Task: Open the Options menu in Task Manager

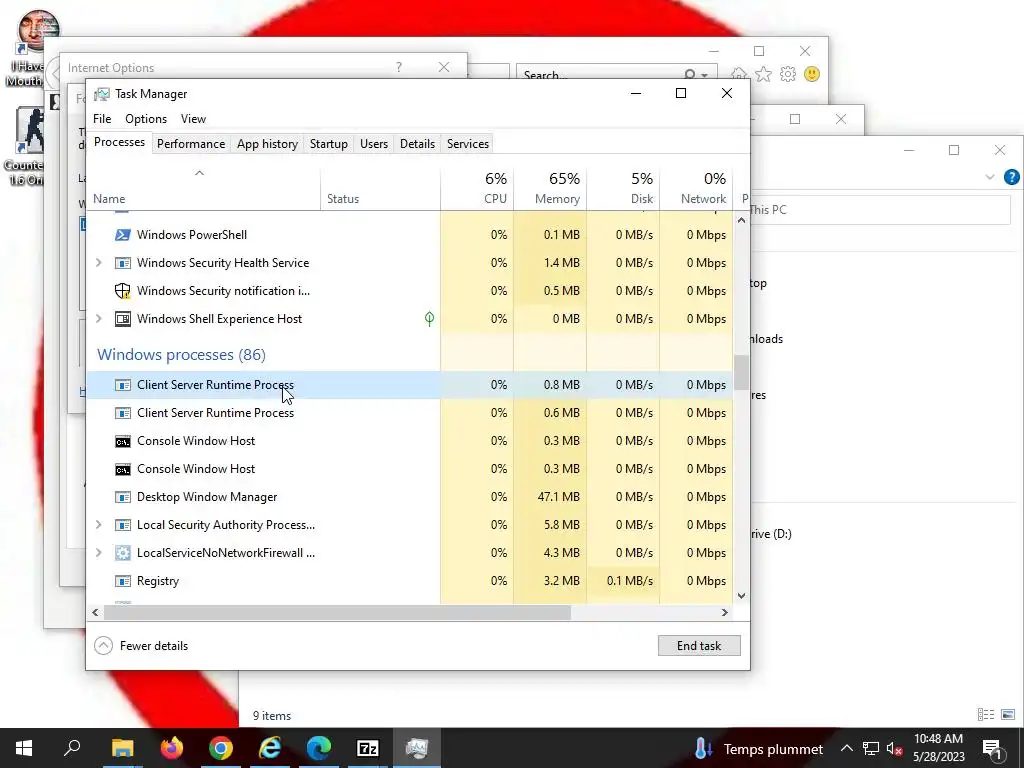Action: [146, 119]
